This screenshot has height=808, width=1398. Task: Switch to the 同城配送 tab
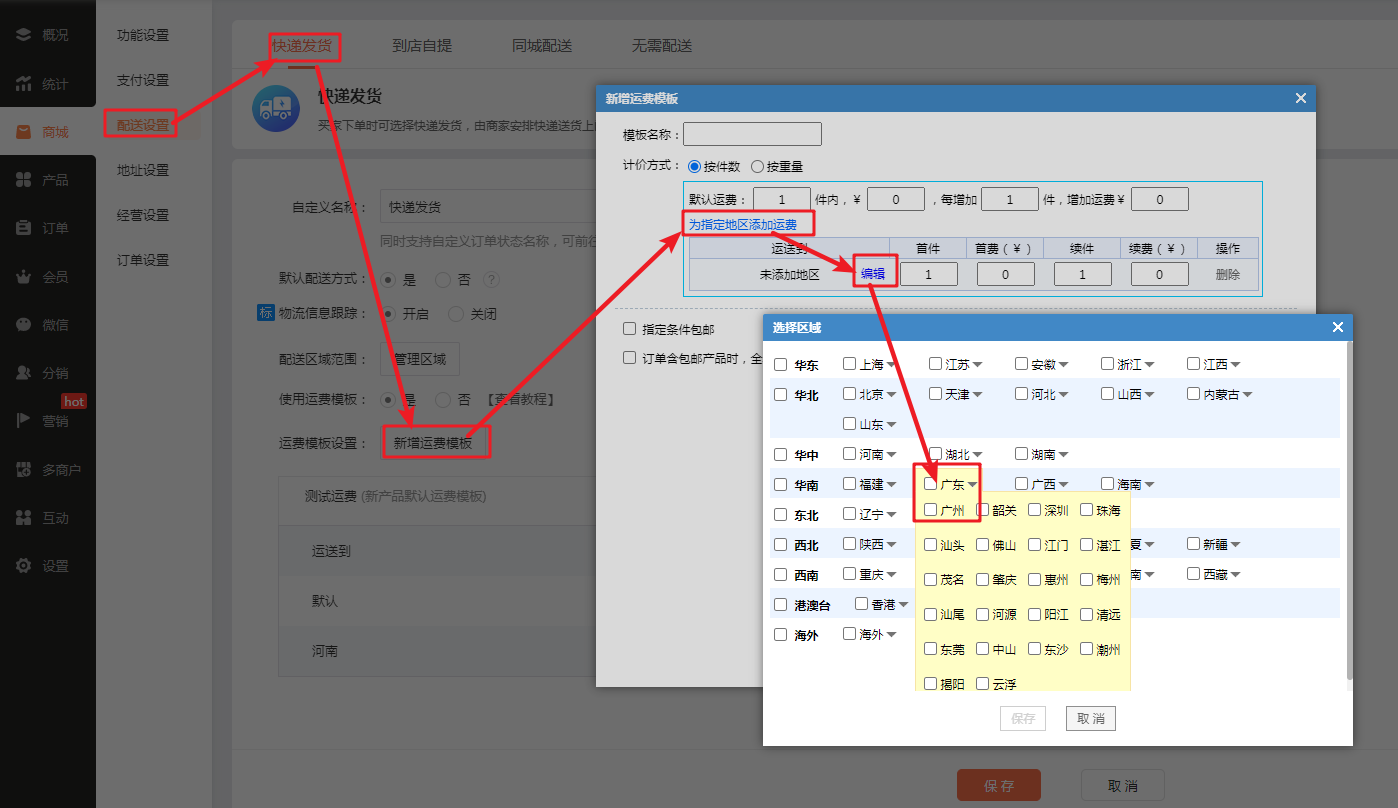coord(542,46)
